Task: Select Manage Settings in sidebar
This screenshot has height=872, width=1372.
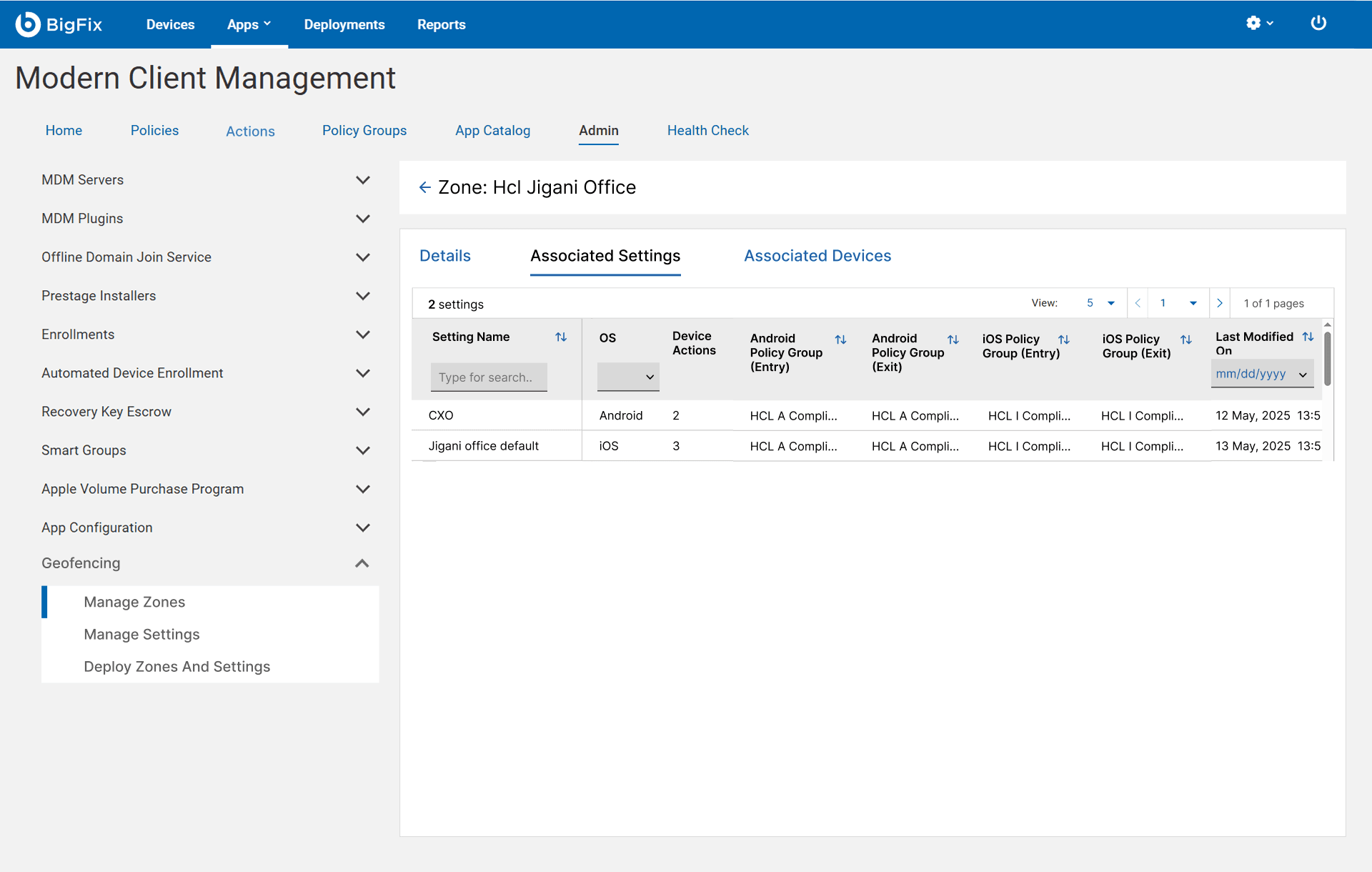Action: [x=141, y=634]
